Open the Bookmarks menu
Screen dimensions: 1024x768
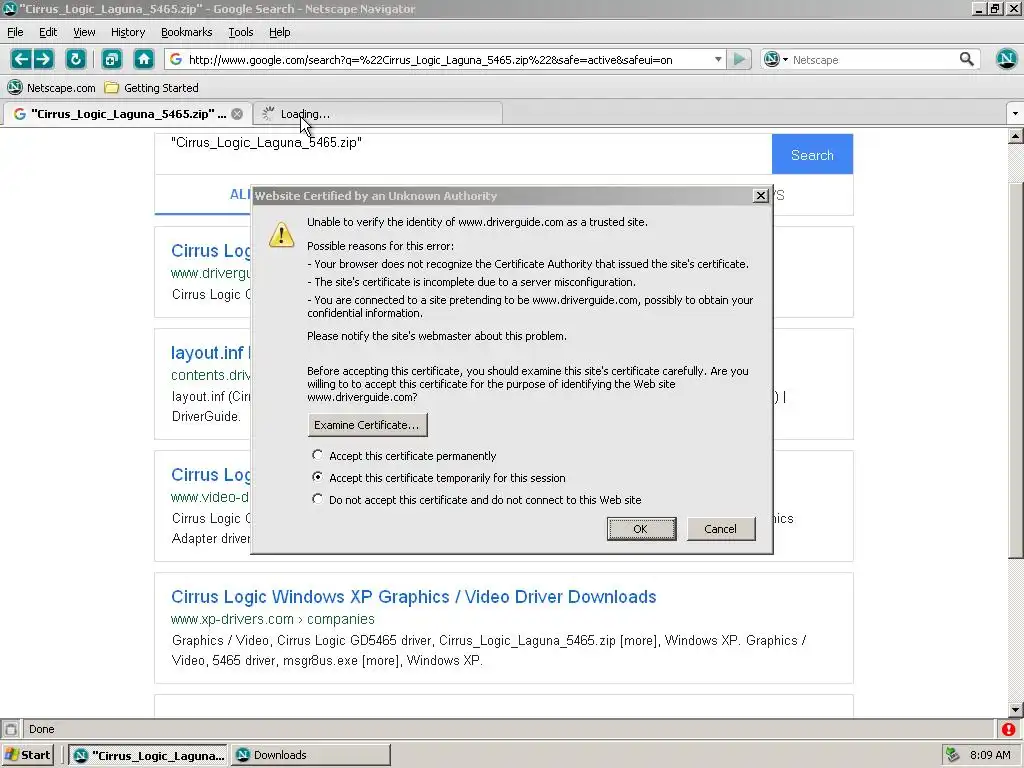(186, 32)
